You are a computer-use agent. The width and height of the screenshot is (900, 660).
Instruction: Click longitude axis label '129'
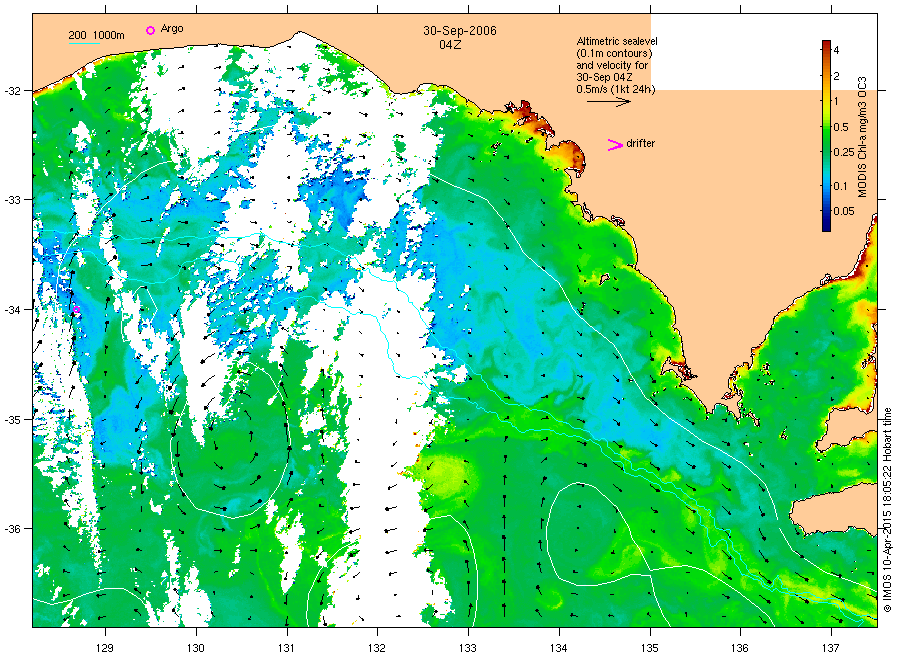coord(105,648)
